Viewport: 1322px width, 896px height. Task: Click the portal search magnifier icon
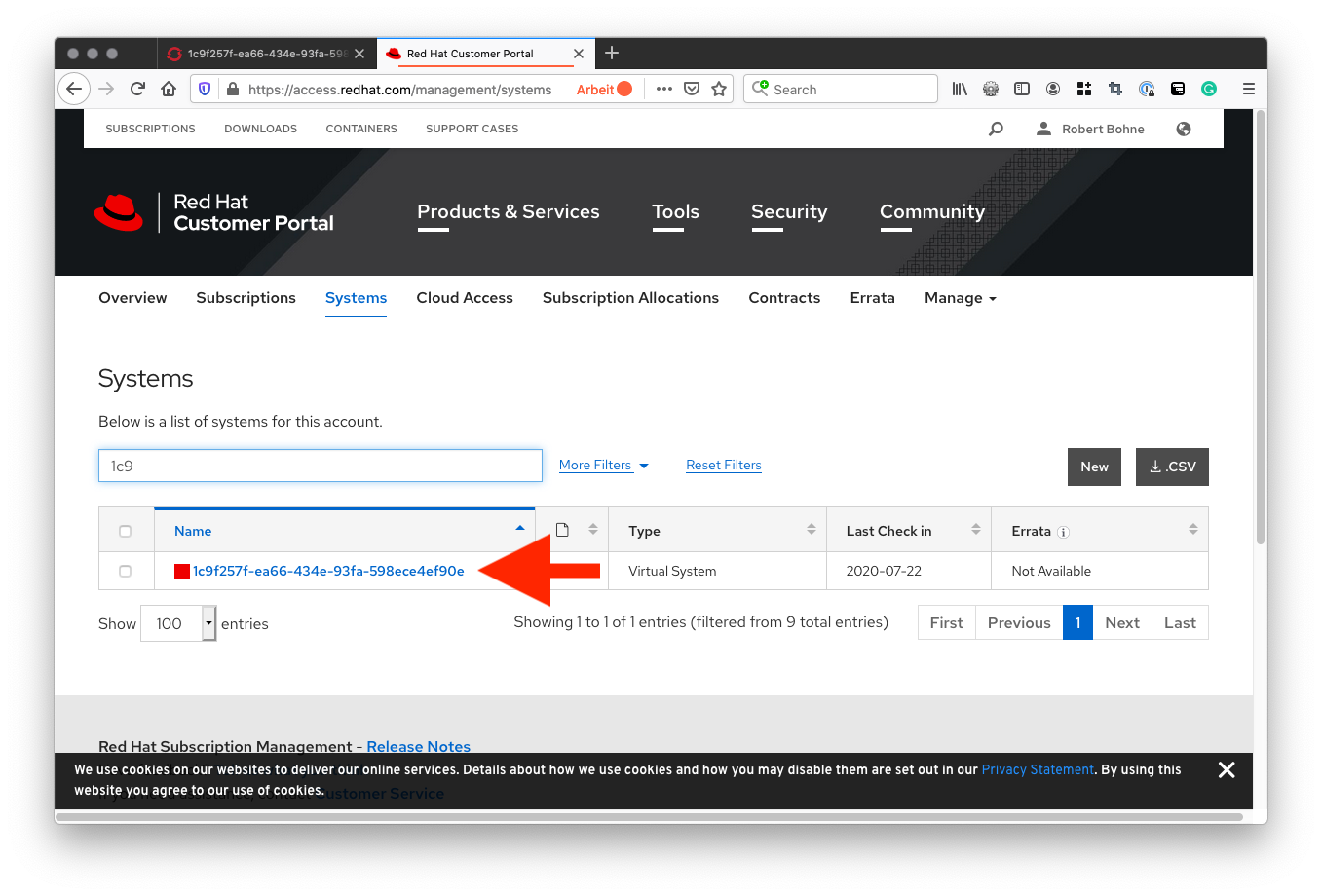(996, 129)
